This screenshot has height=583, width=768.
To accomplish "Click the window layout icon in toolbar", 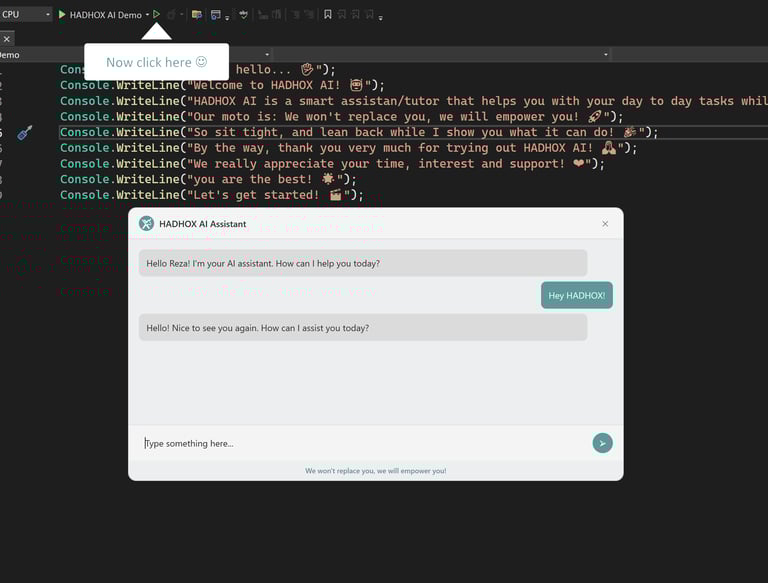I will pyautogui.click(x=216, y=15).
